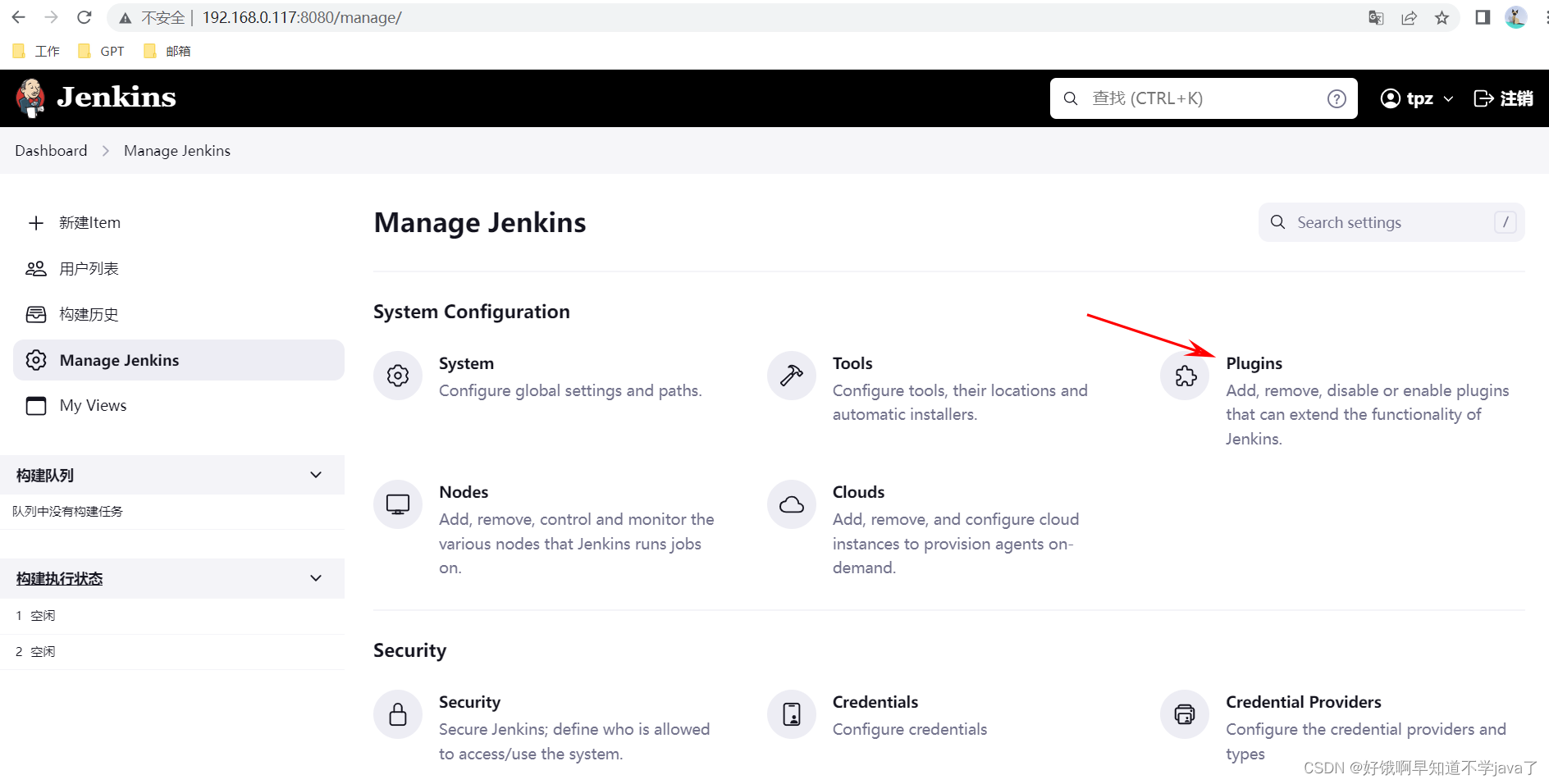Click the user avatar icon next to tpz
Image resolution: width=1549 pixels, height=784 pixels.
tap(1391, 98)
